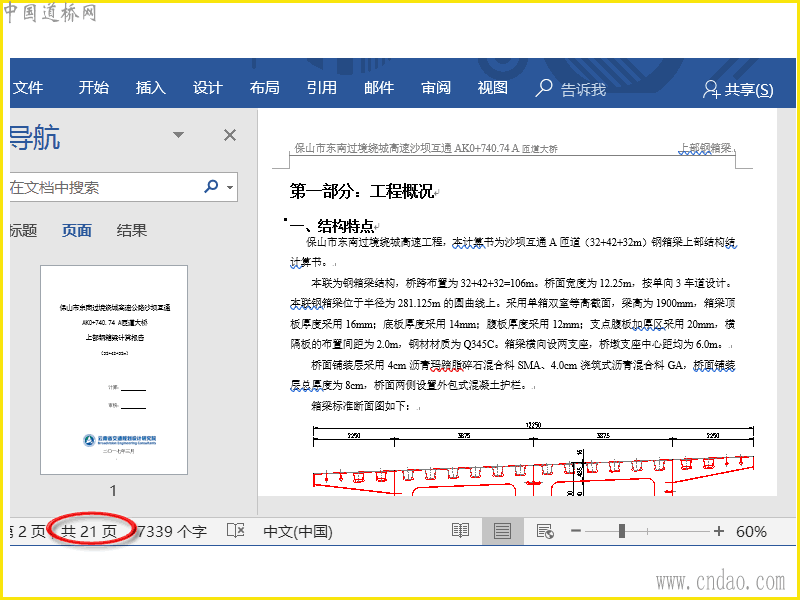Click the heading 一、结构特点
800x600 pixels.
332,226
